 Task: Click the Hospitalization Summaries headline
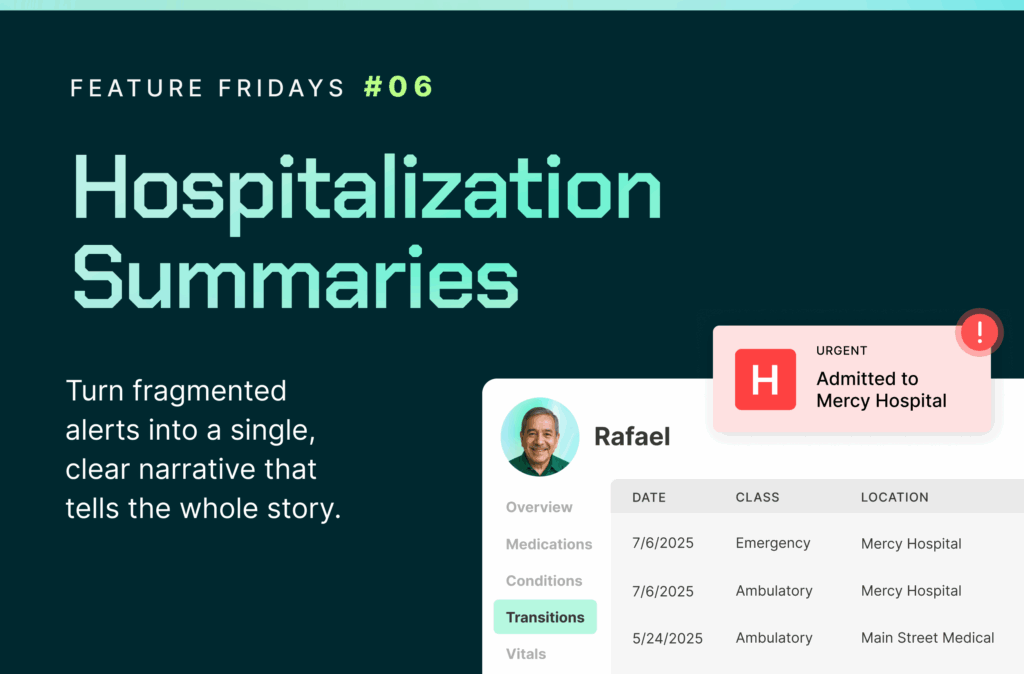[x=367, y=231]
